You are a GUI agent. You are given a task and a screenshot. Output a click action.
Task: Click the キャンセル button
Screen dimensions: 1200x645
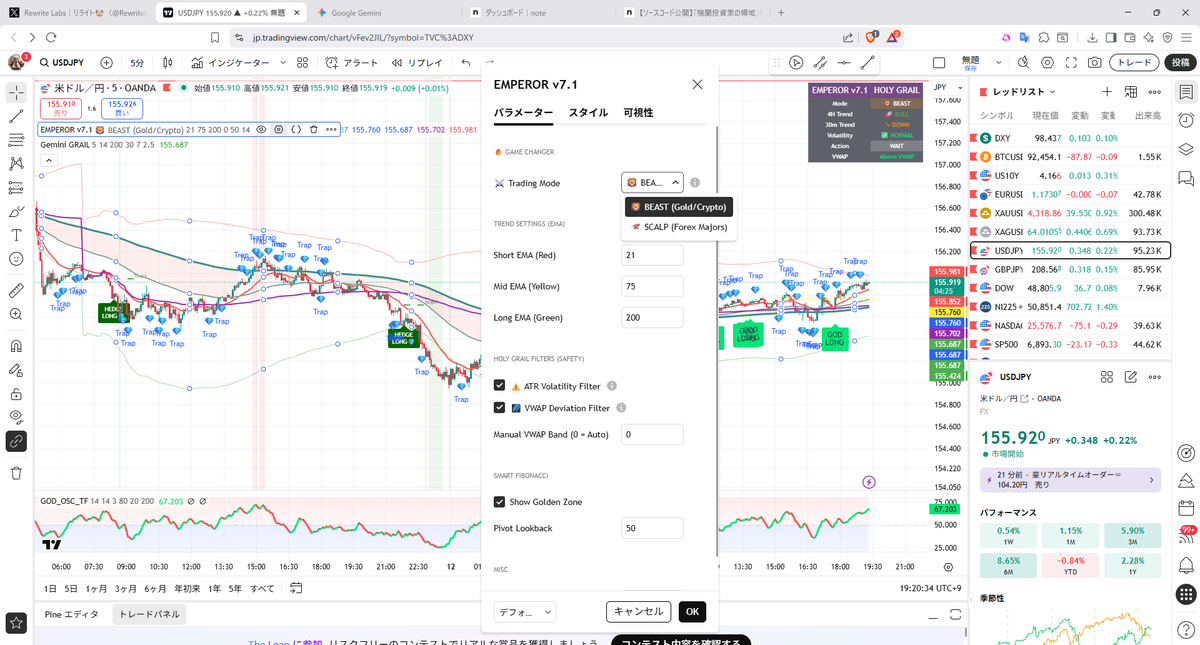pyautogui.click(x=638, y=611)
